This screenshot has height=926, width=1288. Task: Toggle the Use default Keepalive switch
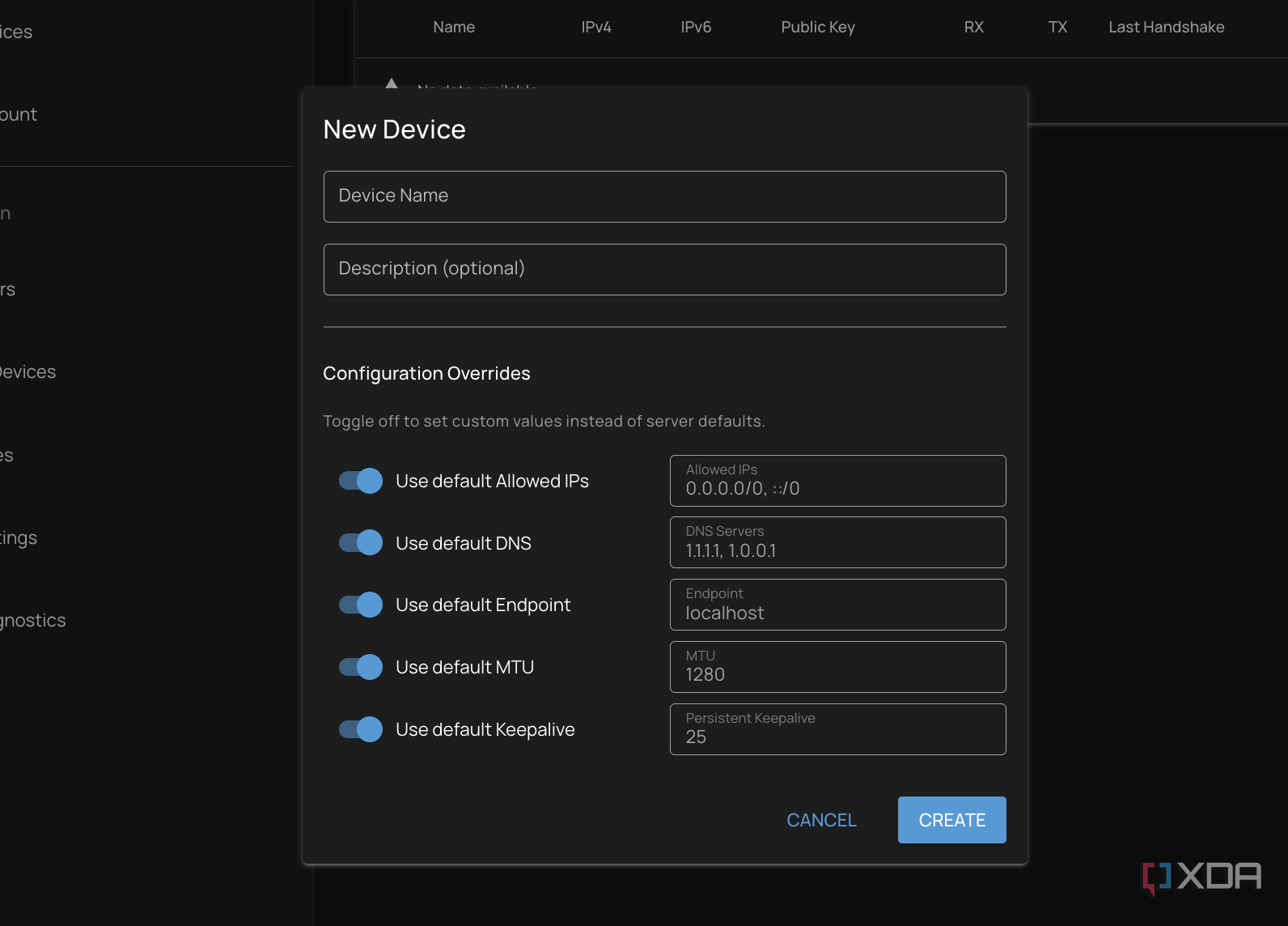[360, 729]
